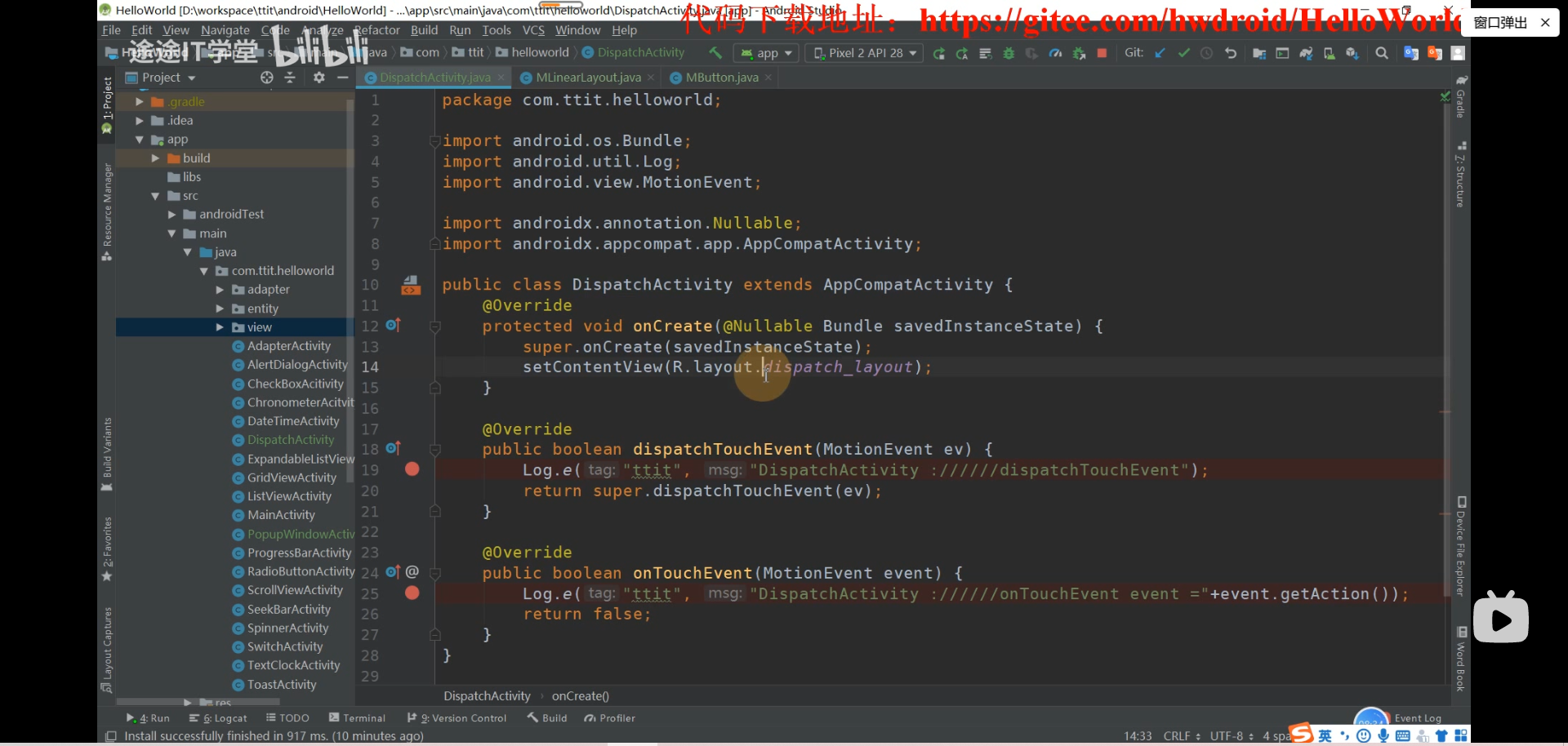This screenshot has width=1568, height=746.
Task: Open the SDK Manager icon
Action: [x=1352, y=53]
